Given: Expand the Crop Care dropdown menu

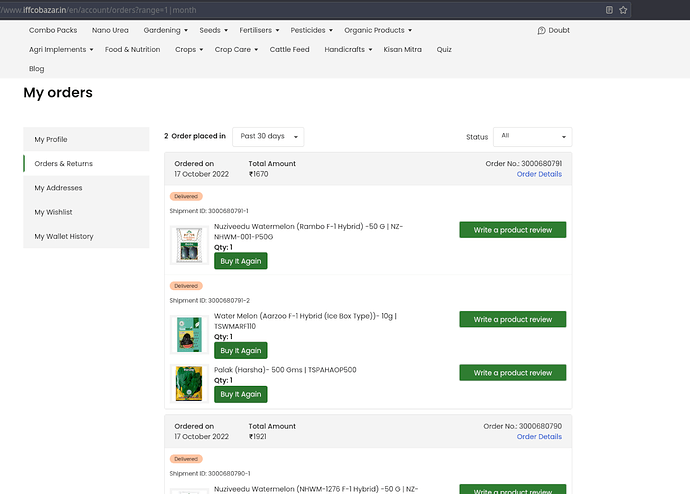Looking at the screenshot, I should tap(236, 50).
